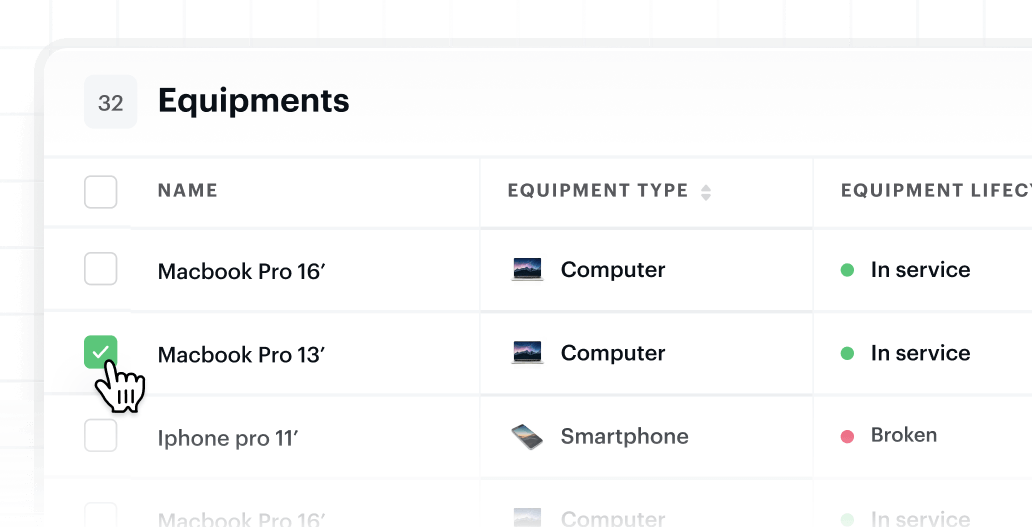Click green status dot for Macbook Pro 16'
This screenshot has width=1032, height=530.
tap(847, 270)
